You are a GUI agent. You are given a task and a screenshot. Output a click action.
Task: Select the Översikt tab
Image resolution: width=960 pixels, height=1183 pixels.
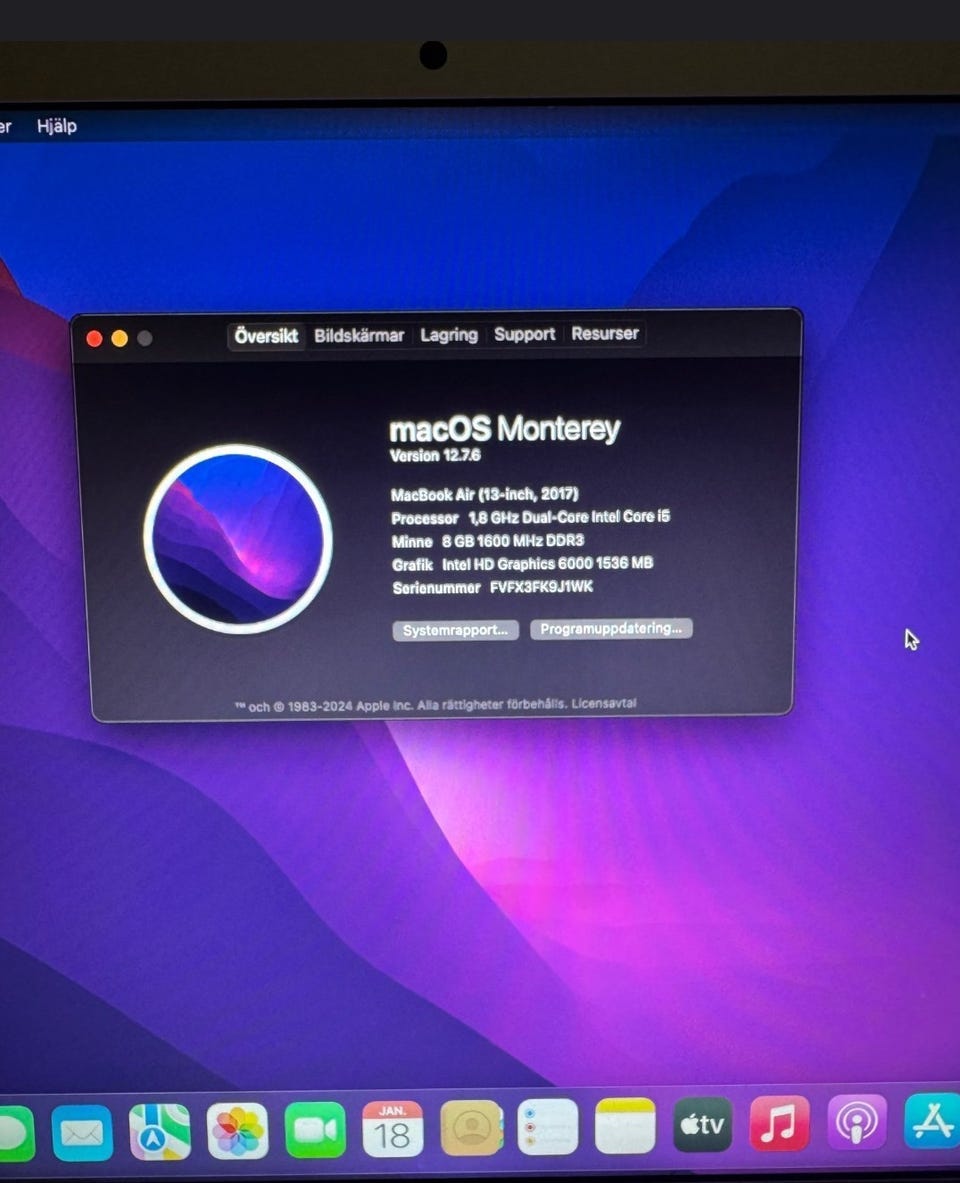tap(266, 336)
